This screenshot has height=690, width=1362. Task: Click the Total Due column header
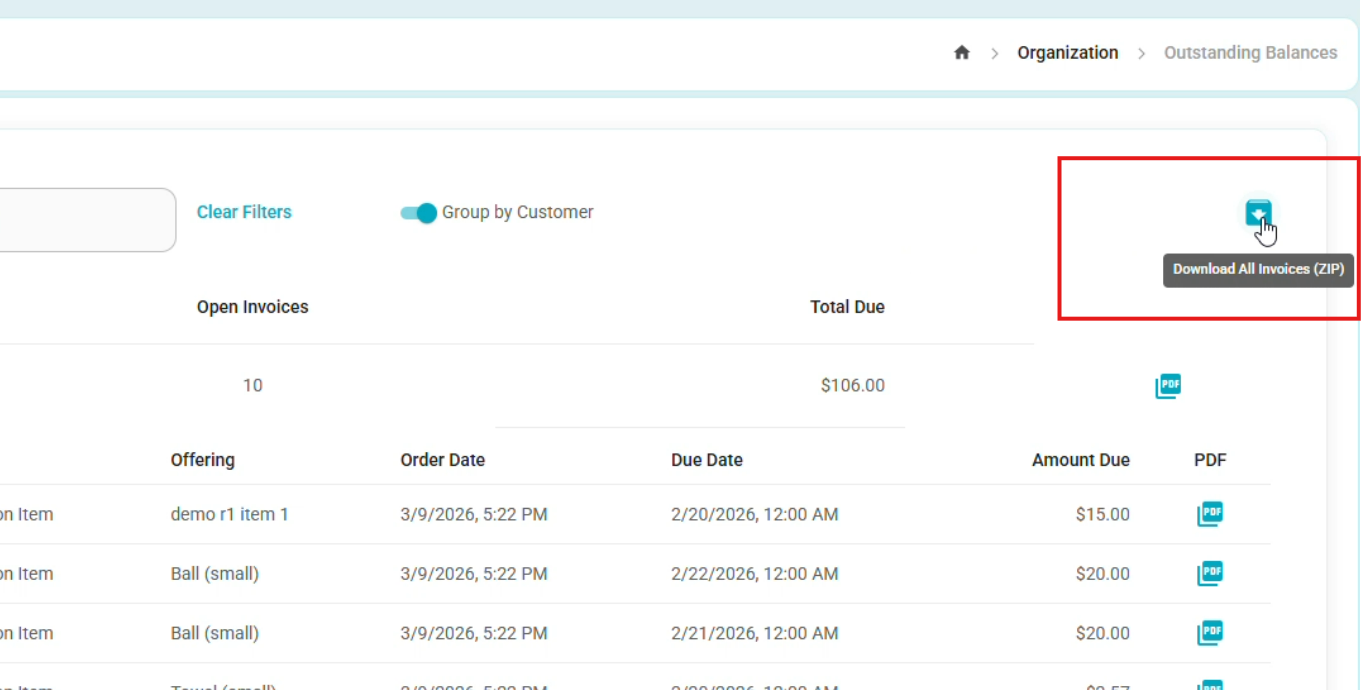[x=847, y=307]
